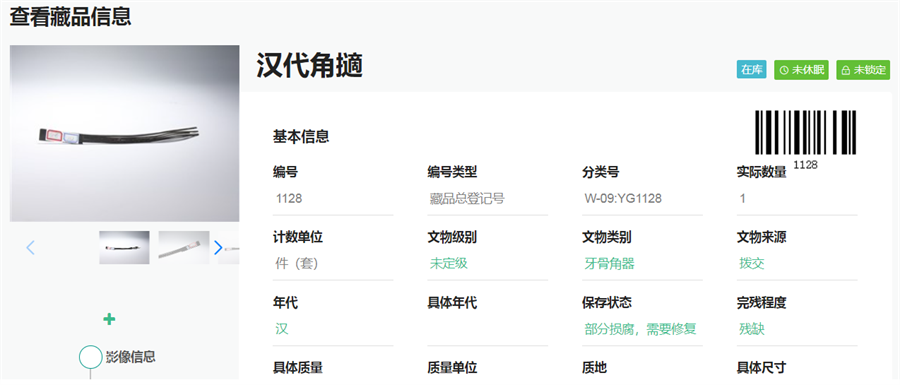Click the 拨交 source value
Image resolution: width=900 pixels, height=385 pixels.
click(x=752, y=264)
